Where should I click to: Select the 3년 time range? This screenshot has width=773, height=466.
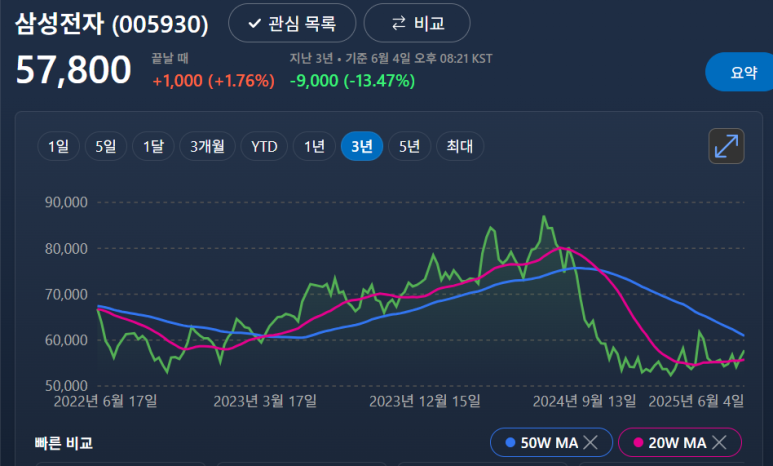362,146
